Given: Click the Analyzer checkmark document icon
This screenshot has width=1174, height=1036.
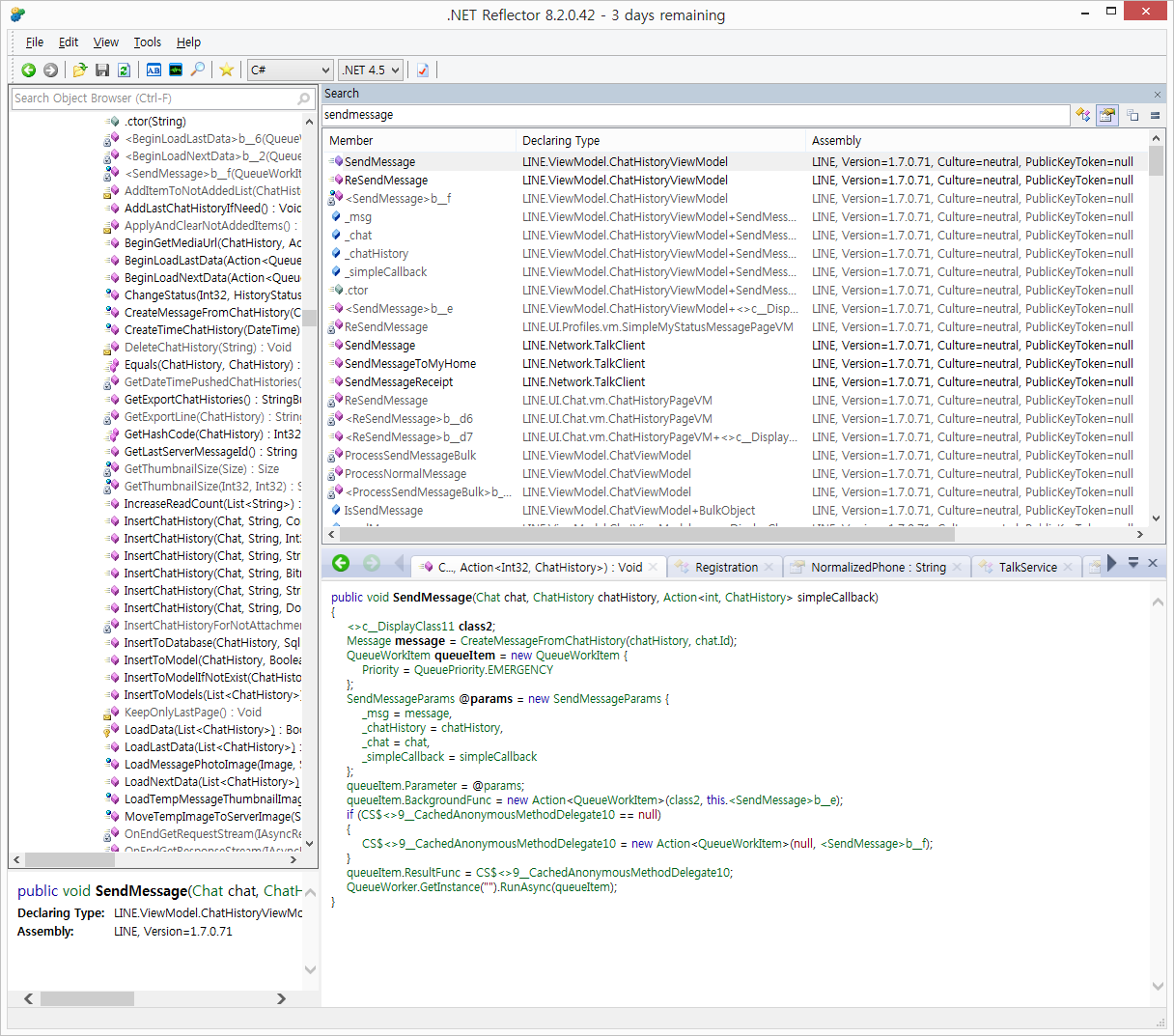Looking at the screenshot, I should click(x=423, y=70).
